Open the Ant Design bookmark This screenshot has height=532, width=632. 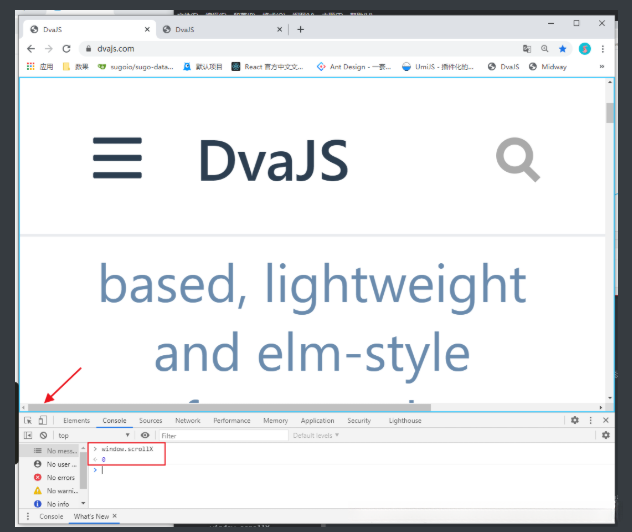[354, 66]
